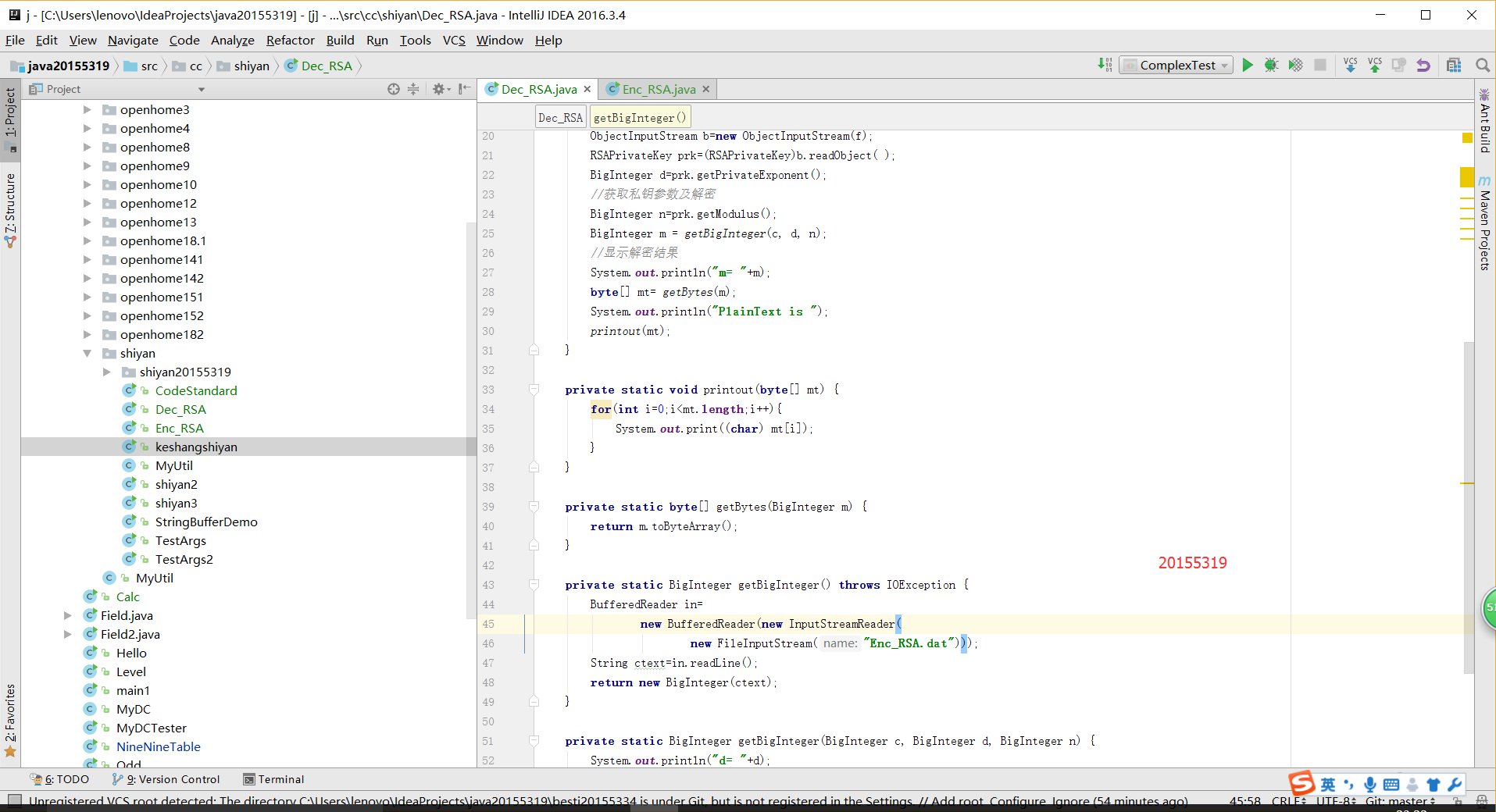Click the editor vertical scrollbar

1469,507
